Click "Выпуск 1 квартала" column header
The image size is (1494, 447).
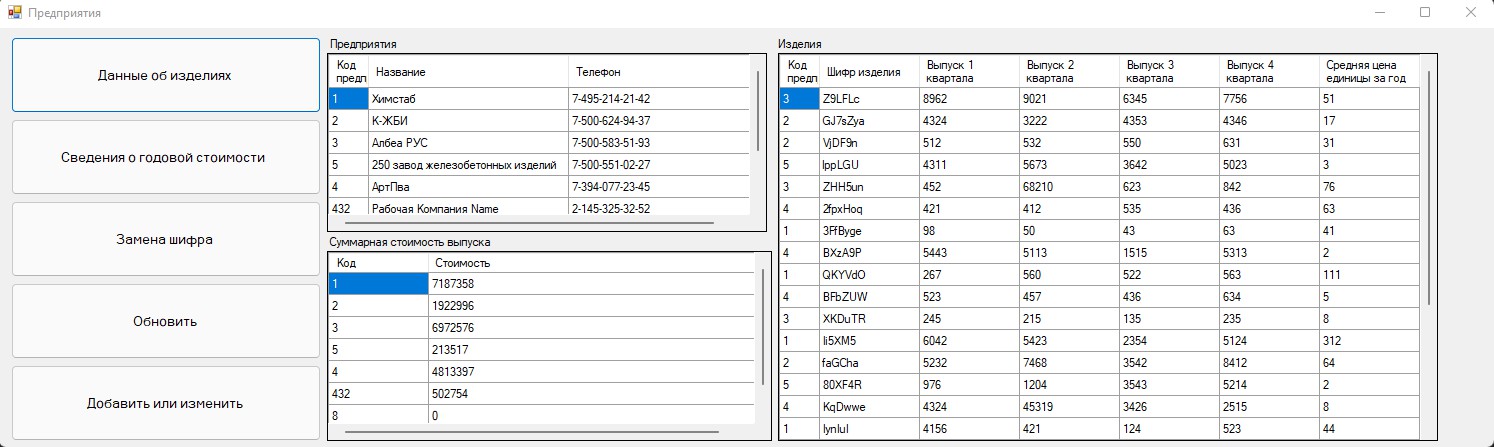[x=969, y=72]
